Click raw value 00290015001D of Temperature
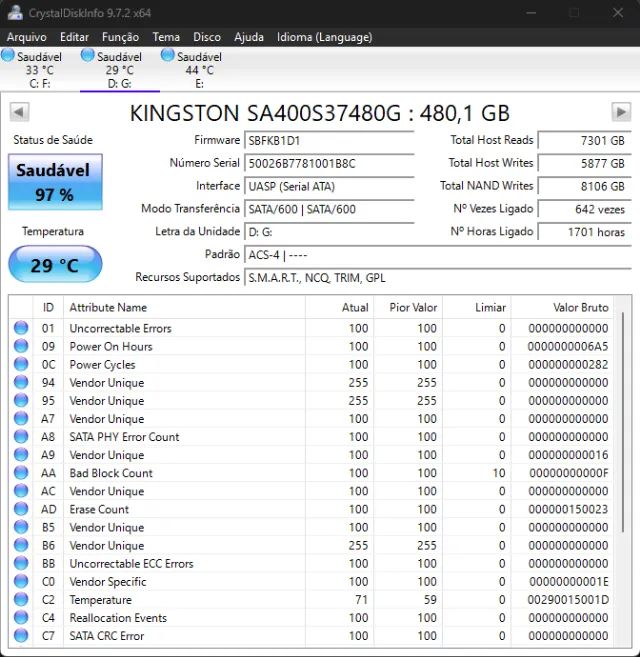 pyautogui.click(x=568, y=600)
